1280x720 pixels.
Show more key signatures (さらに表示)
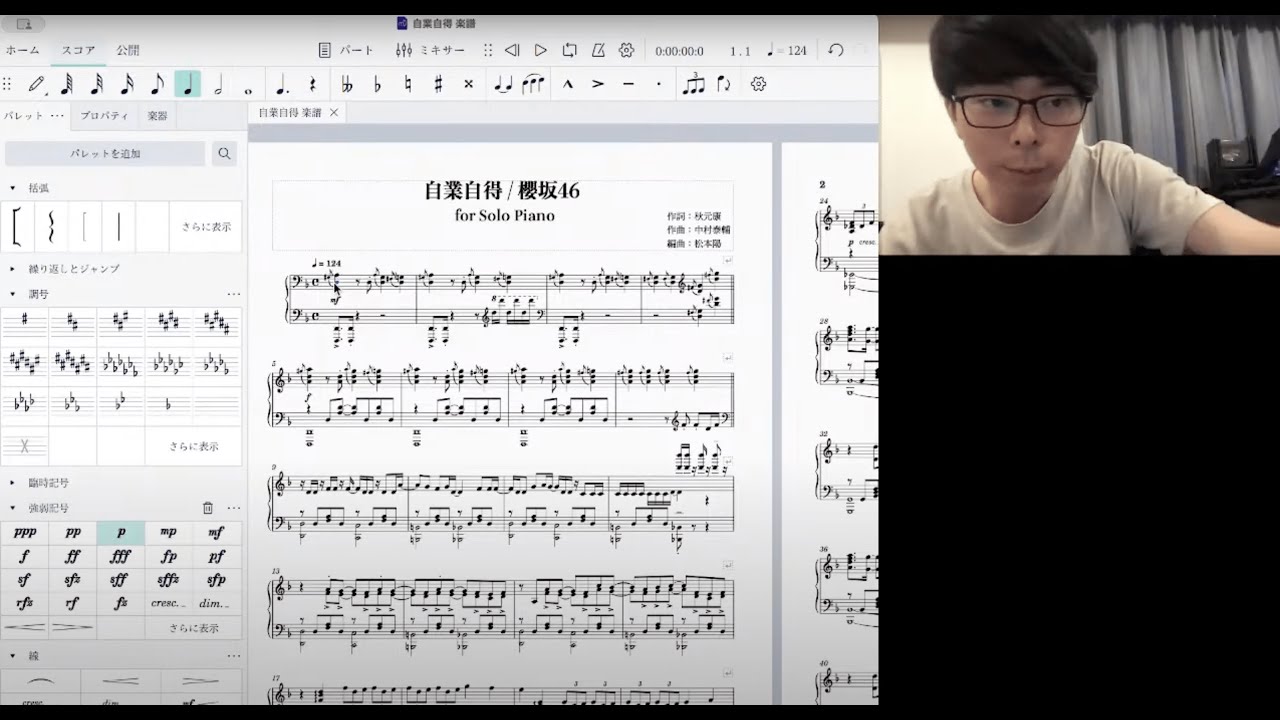[x=193, y=446]
